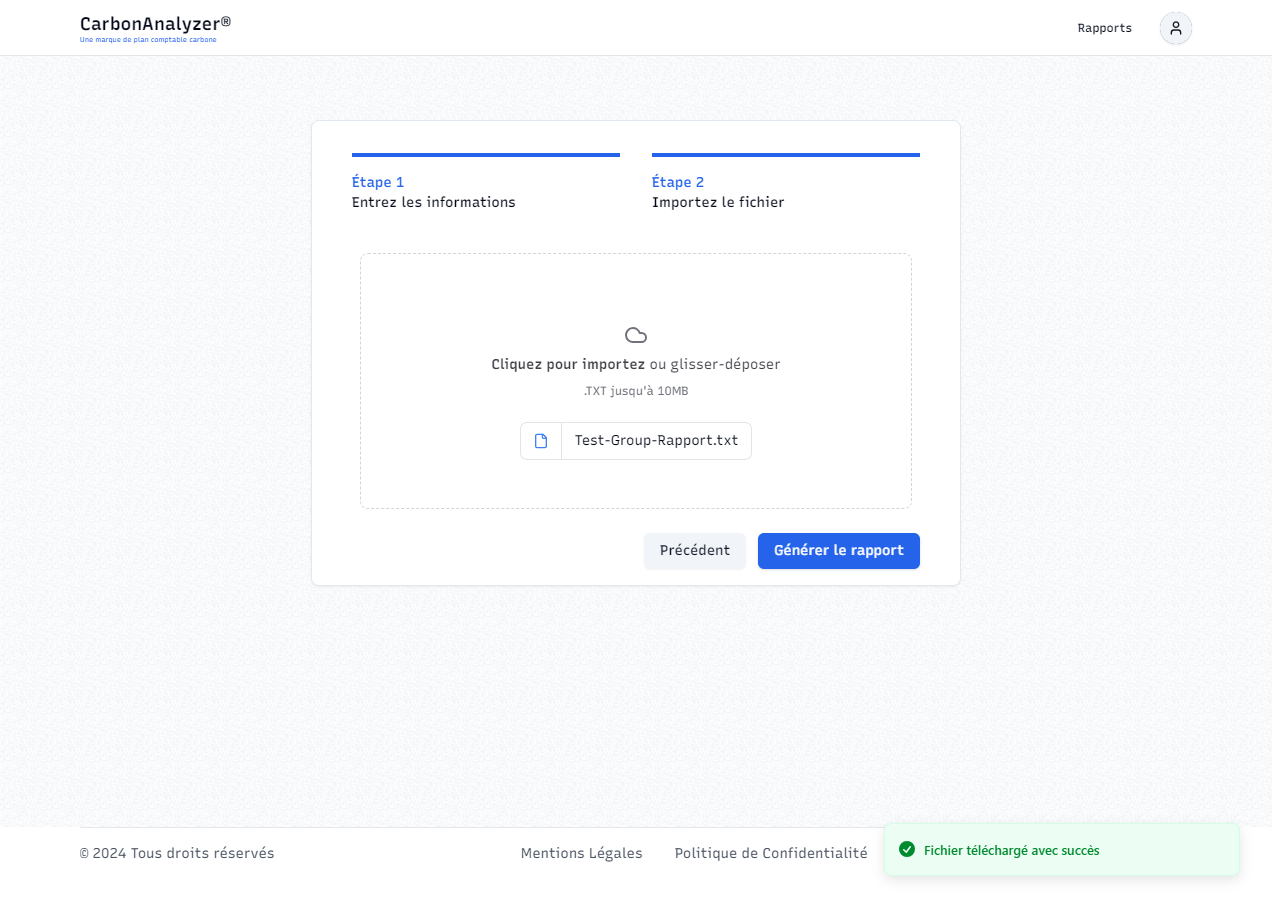Click the document icon beside the uploaded file

(x=541, y=441)
